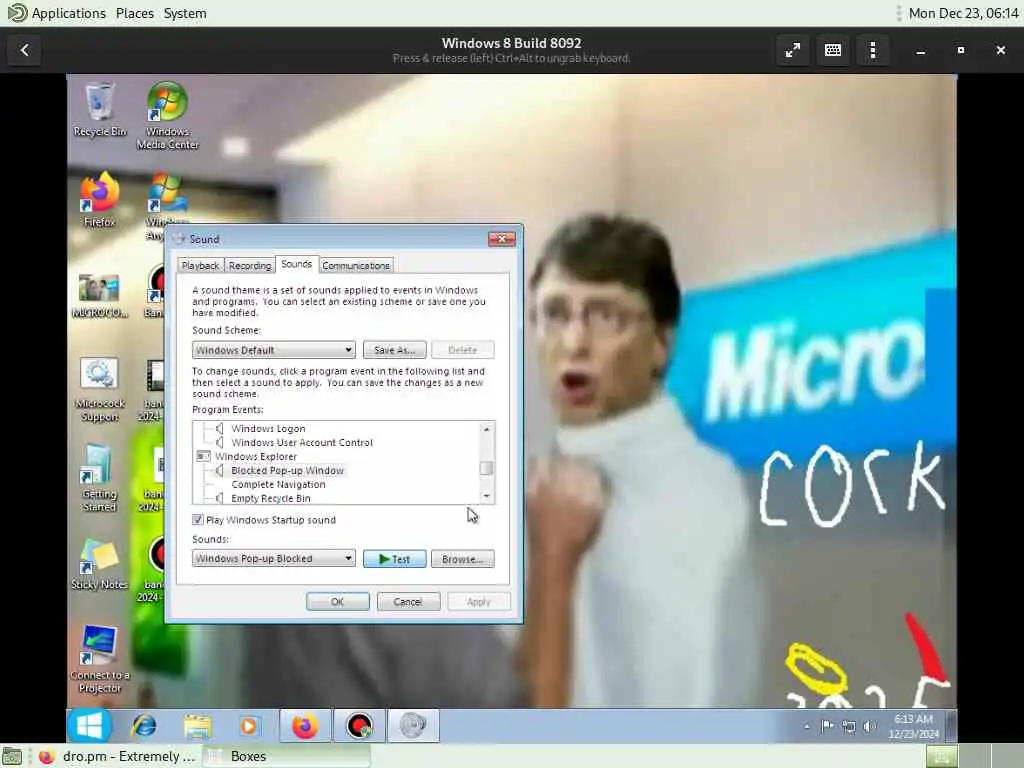The height and width of the screenshot is (768, 1024).
Task: Click the Mon Dec 23 clock in the top panel
Action: (963, 13)
